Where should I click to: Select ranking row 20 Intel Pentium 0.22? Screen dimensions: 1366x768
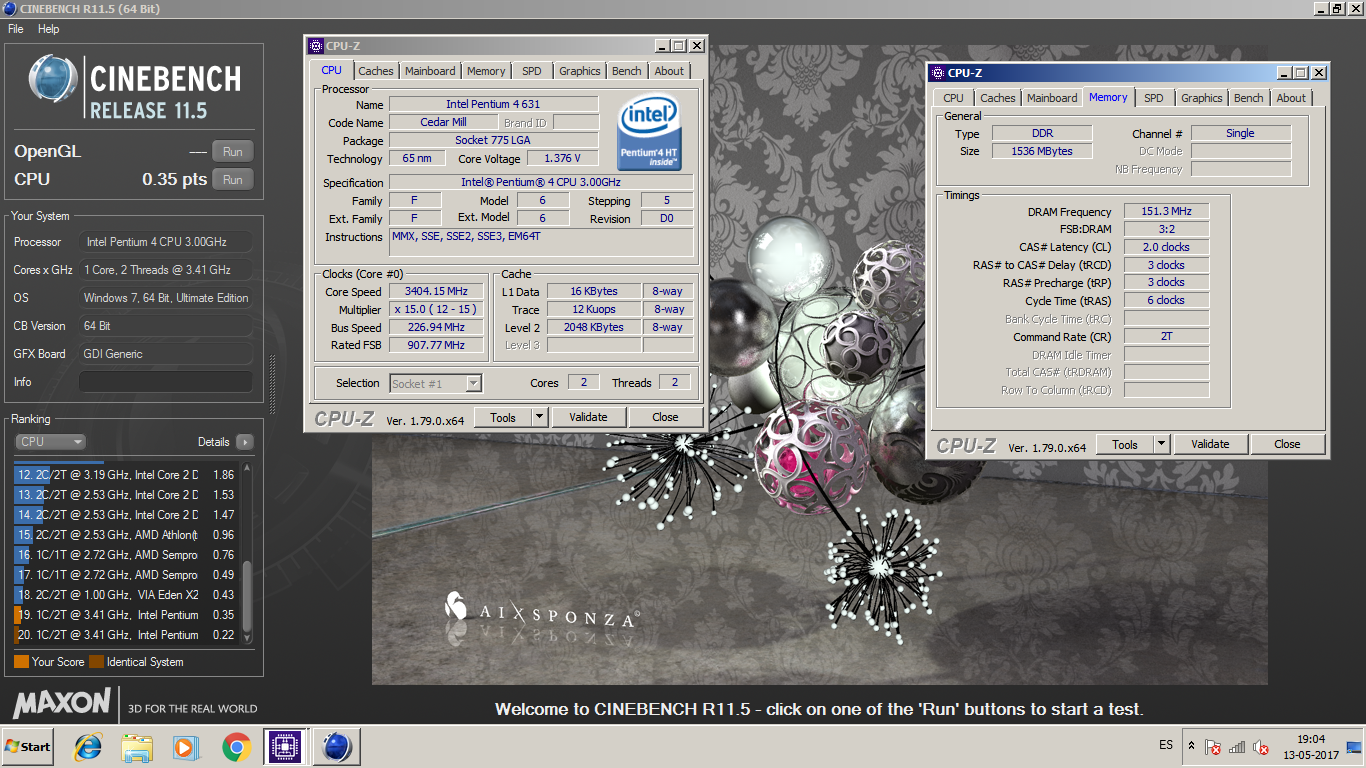tap(126, 635)
